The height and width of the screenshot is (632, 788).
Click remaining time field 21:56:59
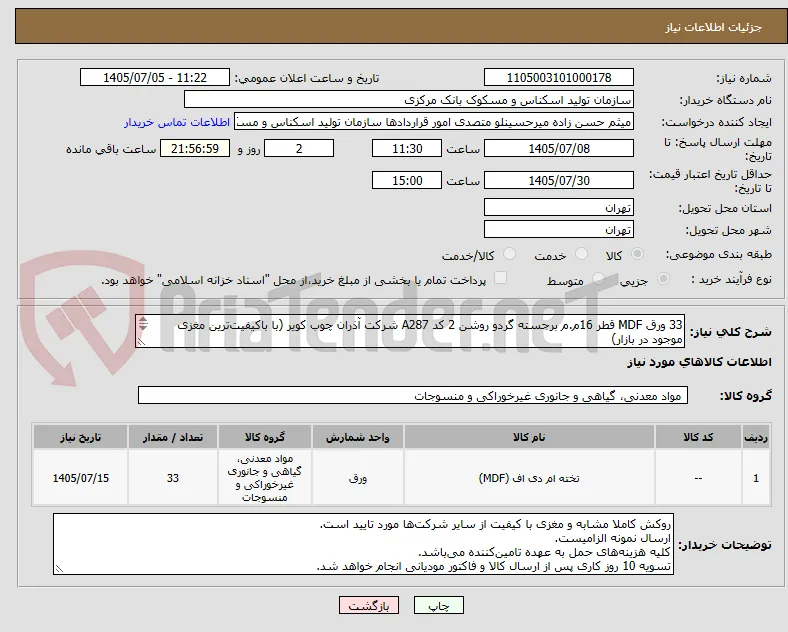click(195, 149)
